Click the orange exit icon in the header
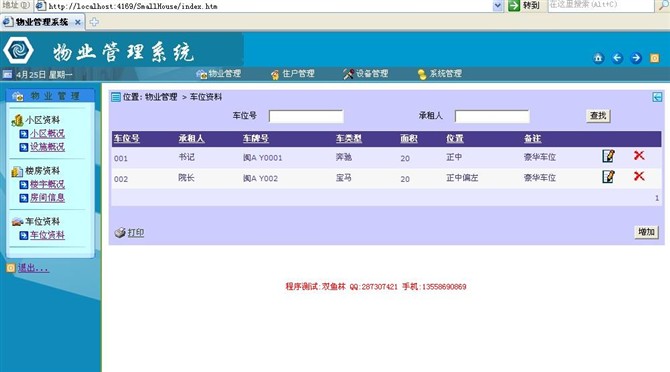Viewport: 670px width, 372px height. pyautogui.click(x=654, y=58)
